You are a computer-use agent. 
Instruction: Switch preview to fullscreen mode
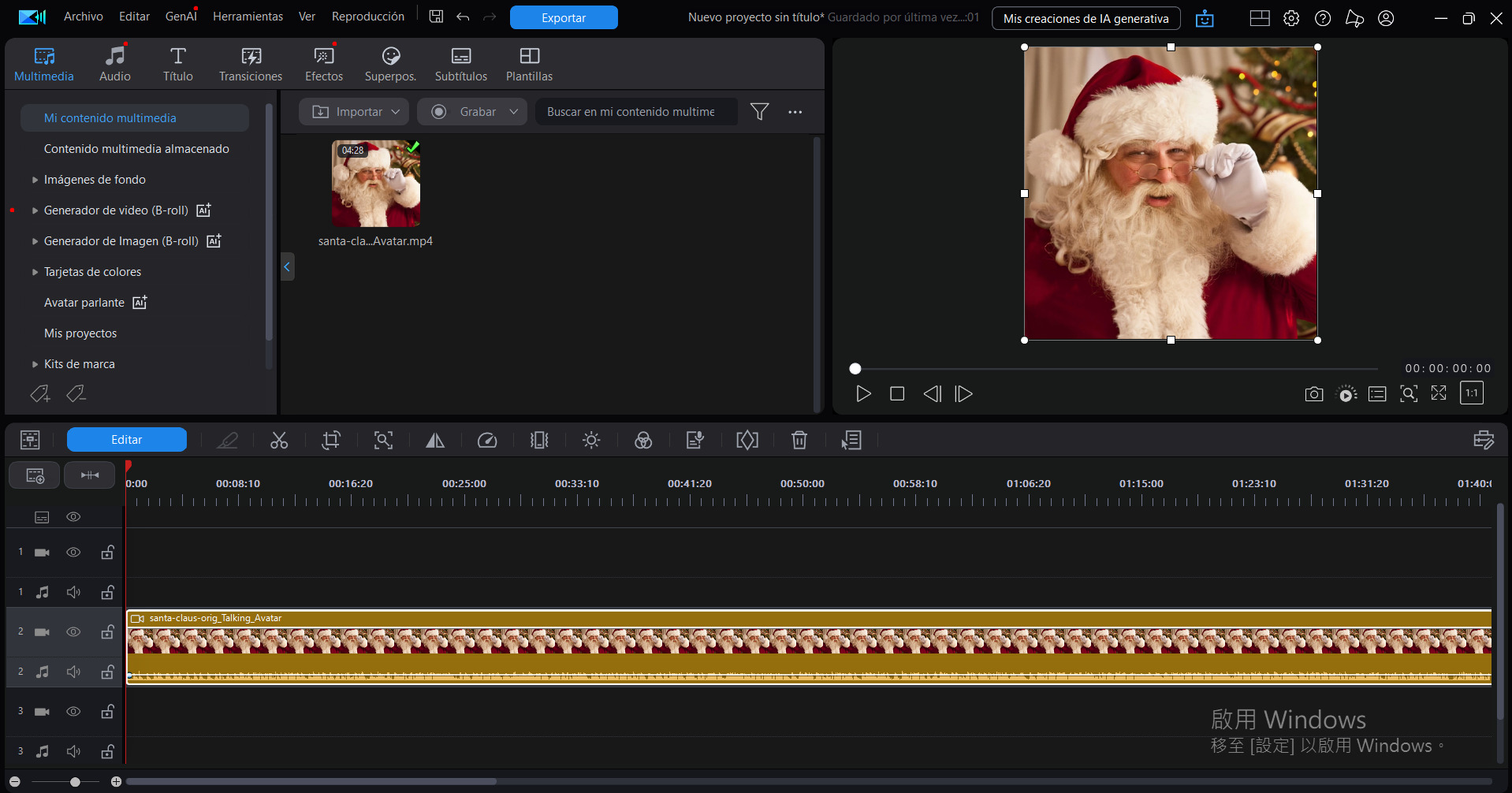1439,393
